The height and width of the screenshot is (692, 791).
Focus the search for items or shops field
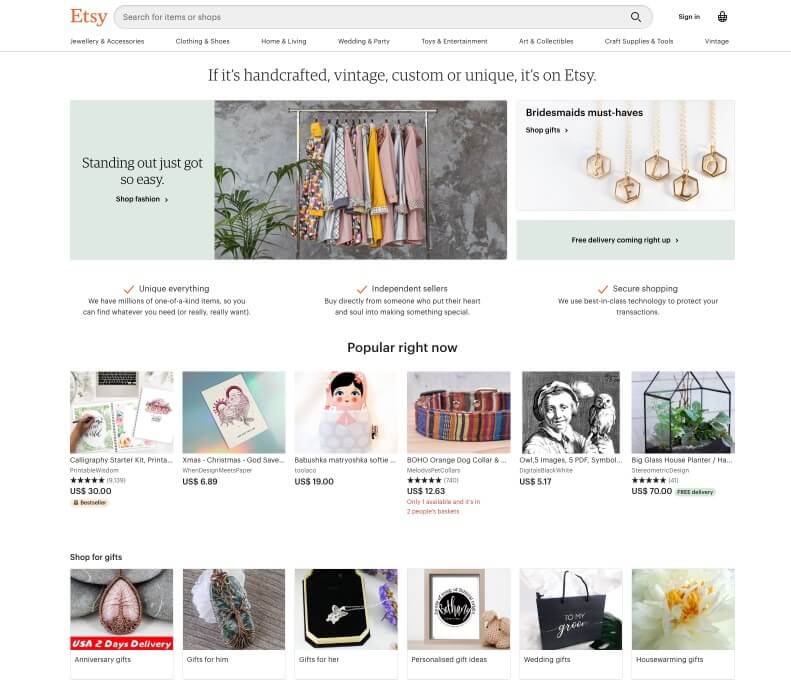[x=373, y=17]
